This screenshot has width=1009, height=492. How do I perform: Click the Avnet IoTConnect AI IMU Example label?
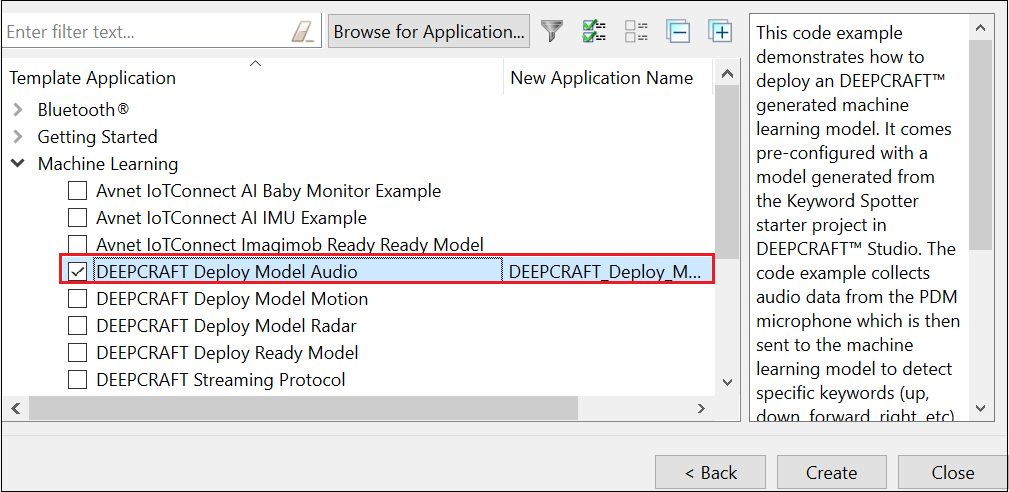pyautogui.click(x=231, y=218)
